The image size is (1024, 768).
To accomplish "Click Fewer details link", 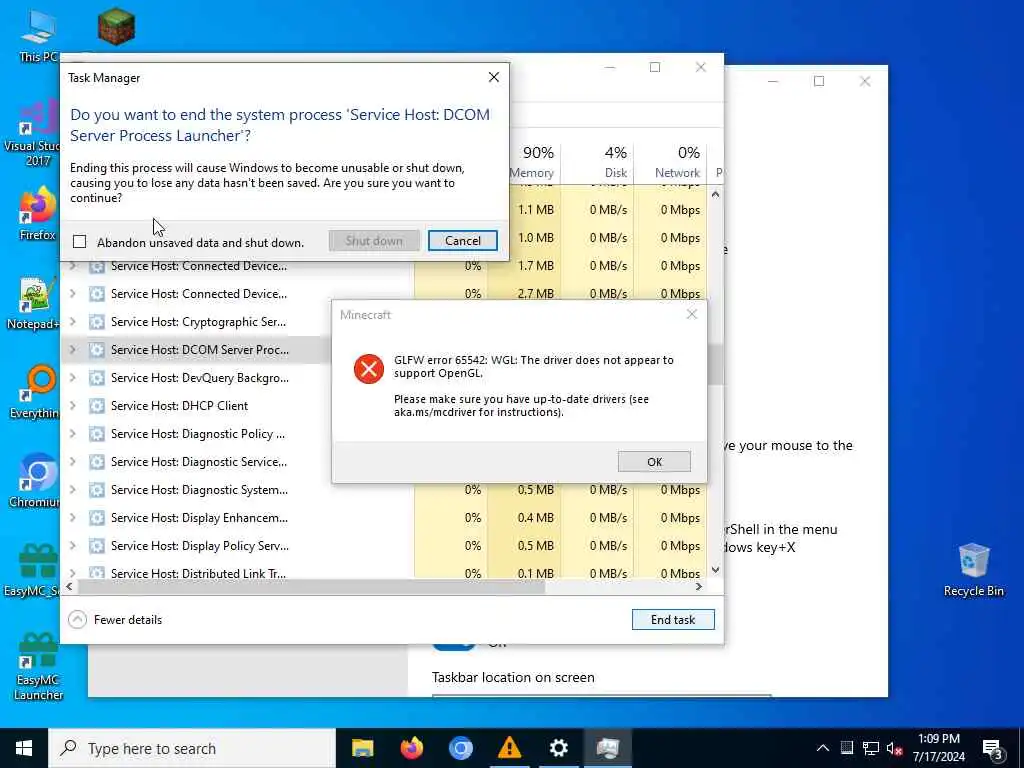I will click(127, 620).
